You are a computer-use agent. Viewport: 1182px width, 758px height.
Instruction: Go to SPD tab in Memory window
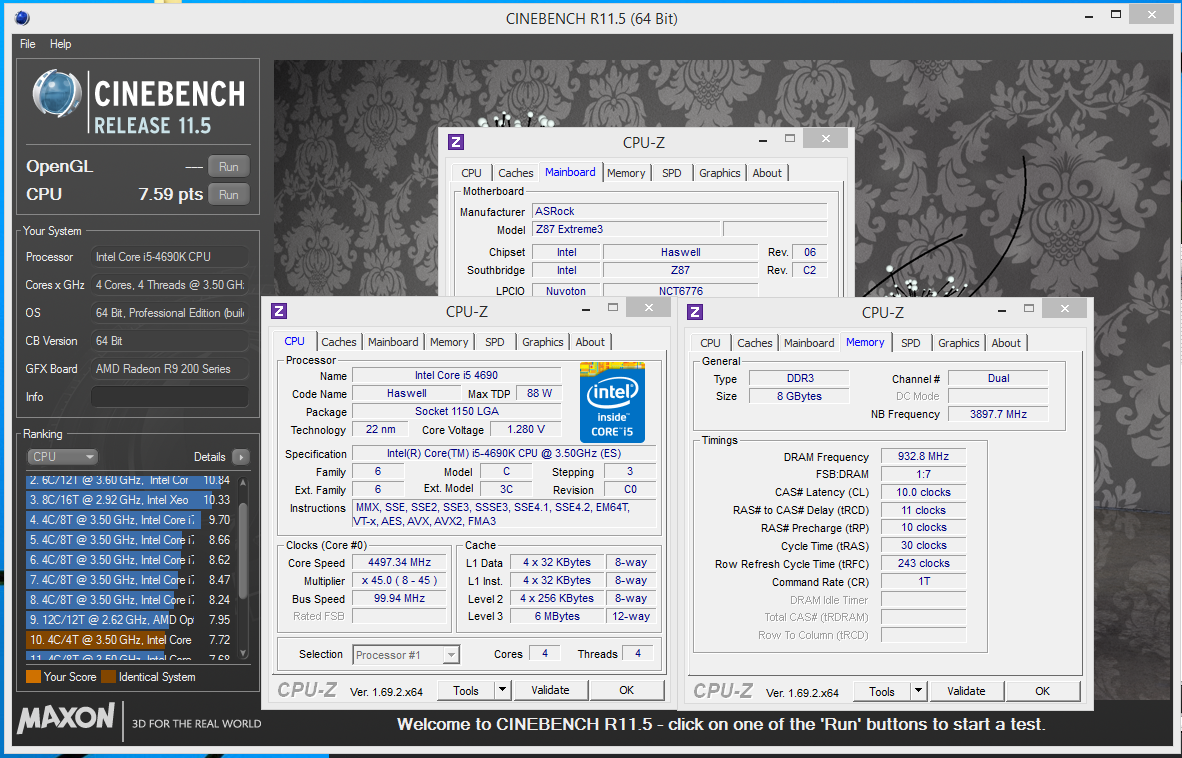(911, 343)
